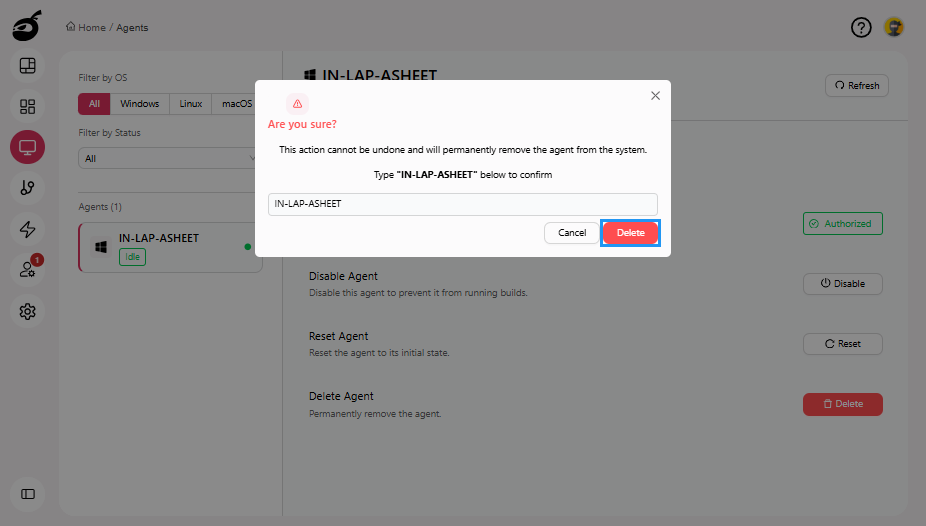The width and height of the screenshot is (926, 526).
Task: Disable the agent
Action: tap(842, 284)
